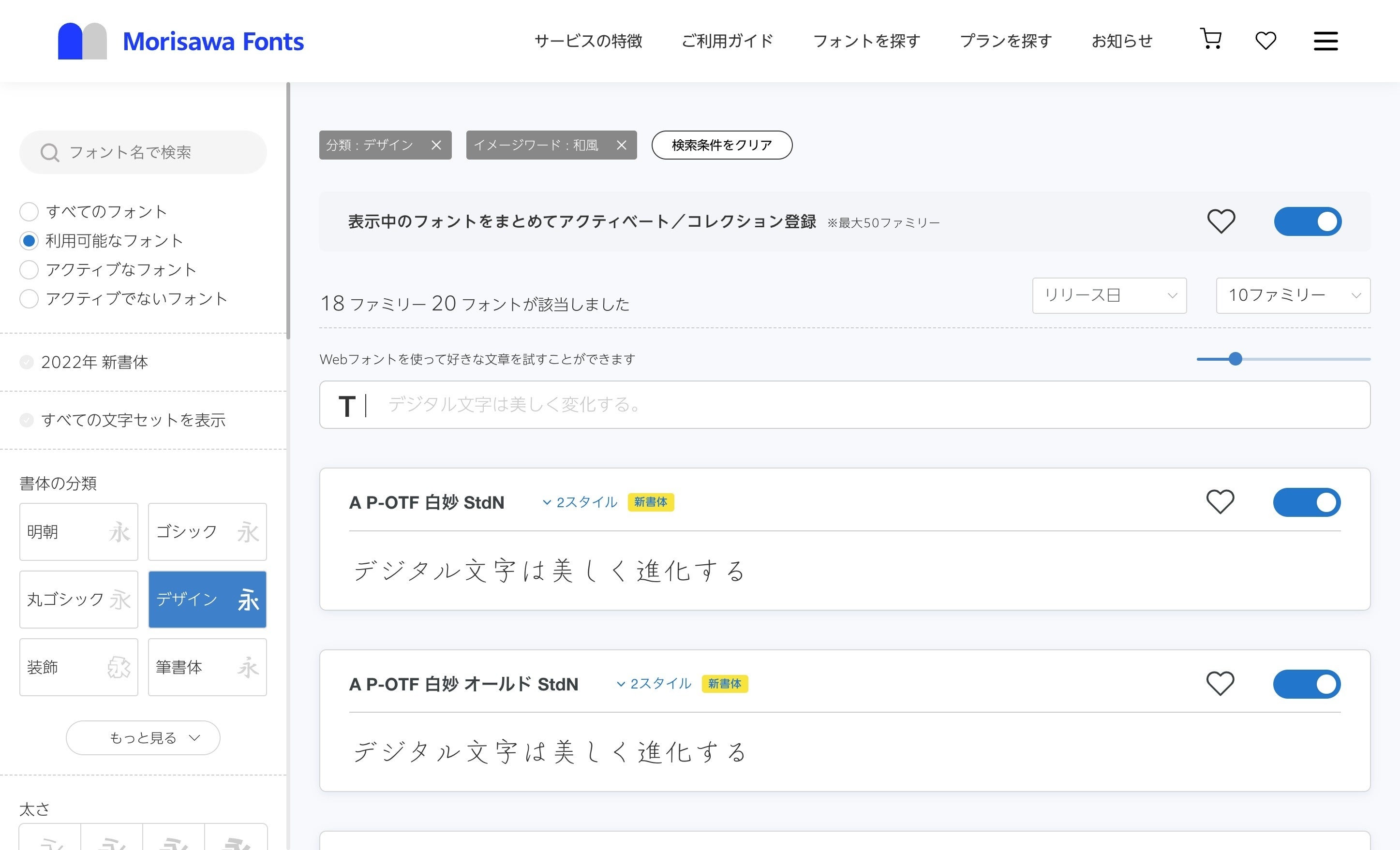Toggle the batch activate switch off
Screen dimensions: 1400x850
click(1308, 221)
